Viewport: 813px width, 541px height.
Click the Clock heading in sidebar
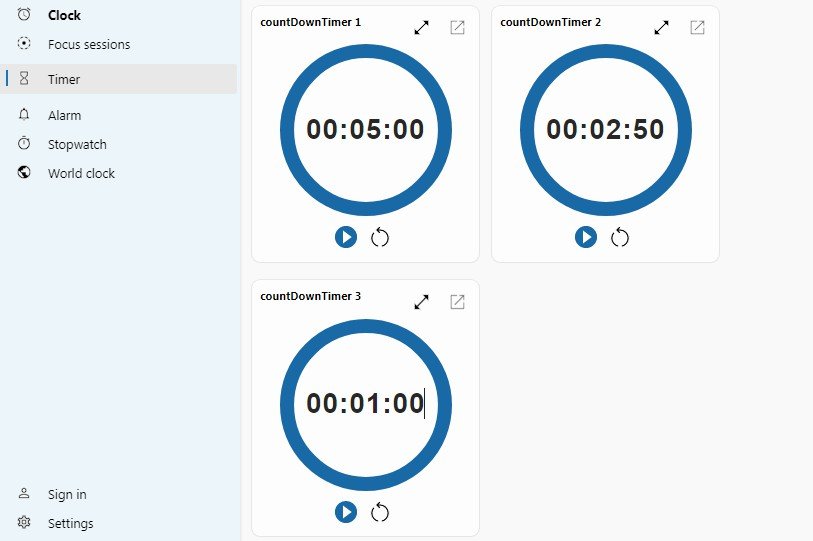tap(64, 15)
